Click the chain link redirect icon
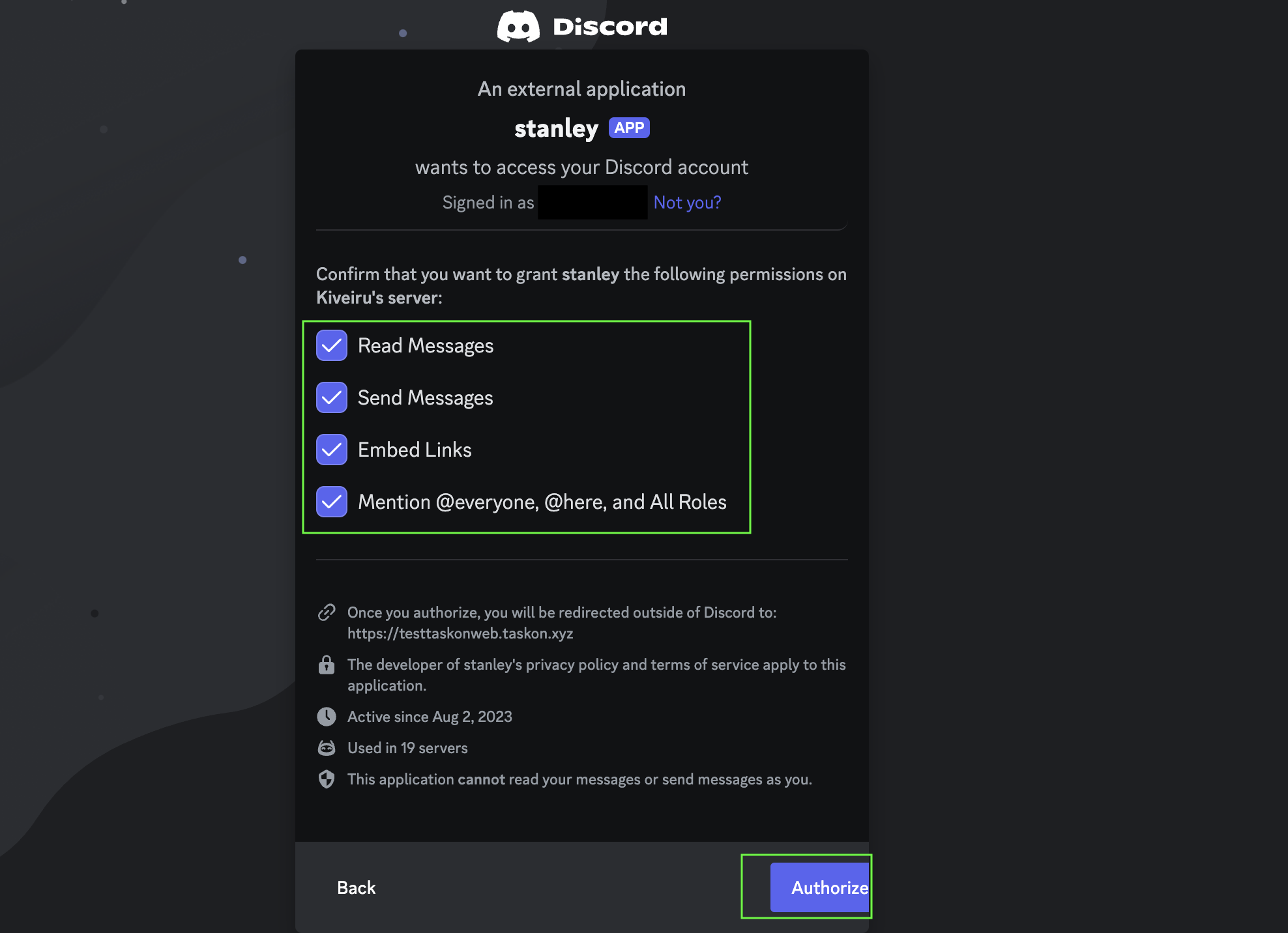This screenshot has height=933, width=1288. point(327,612)
